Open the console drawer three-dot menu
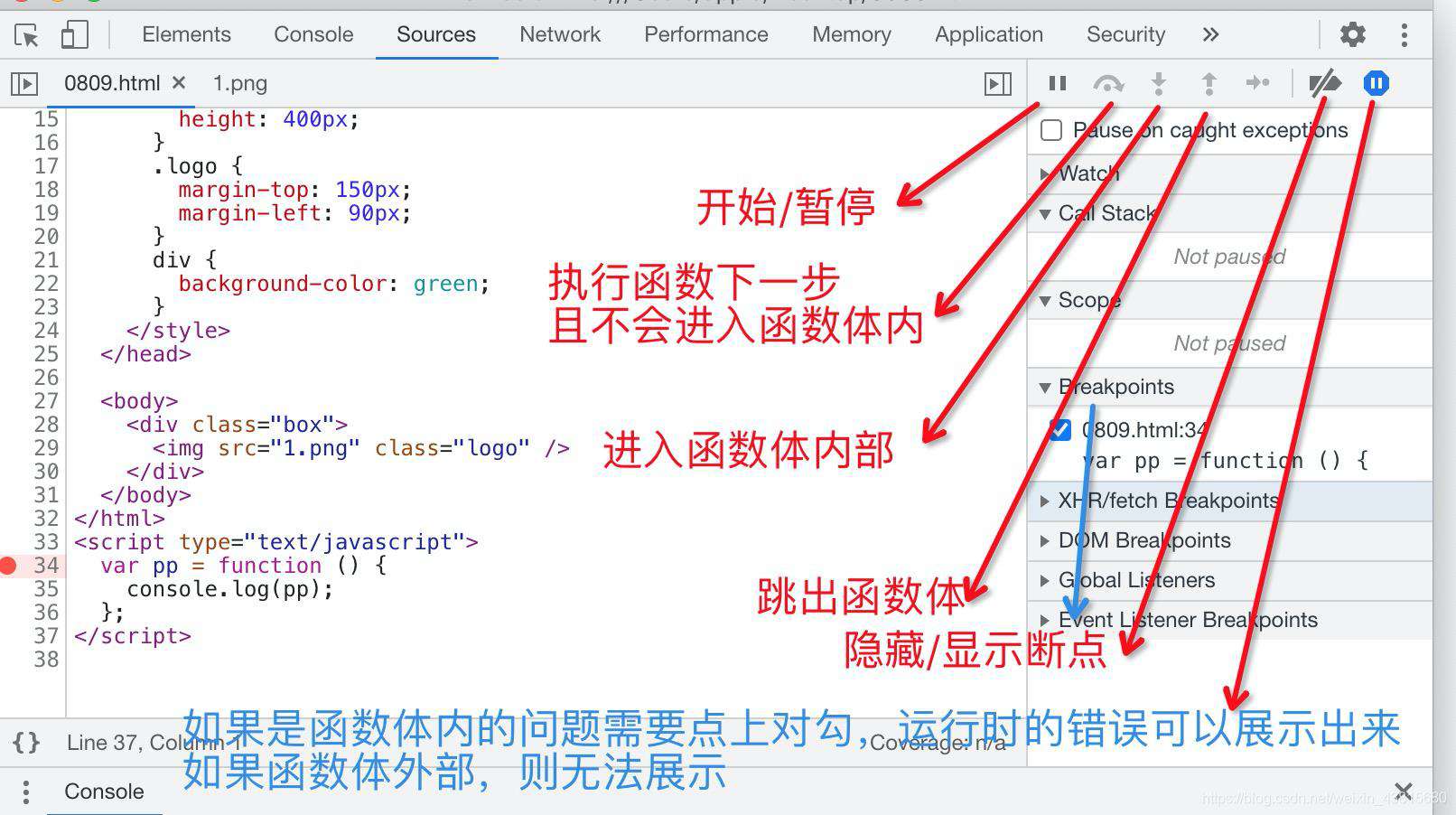The image size is (1456, 815). pos(25,792)
